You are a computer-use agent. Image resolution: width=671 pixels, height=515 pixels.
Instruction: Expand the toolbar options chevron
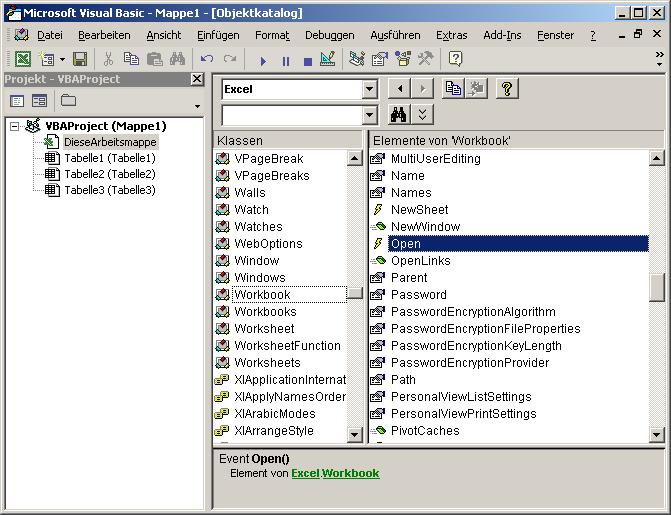tap(659, 59)
